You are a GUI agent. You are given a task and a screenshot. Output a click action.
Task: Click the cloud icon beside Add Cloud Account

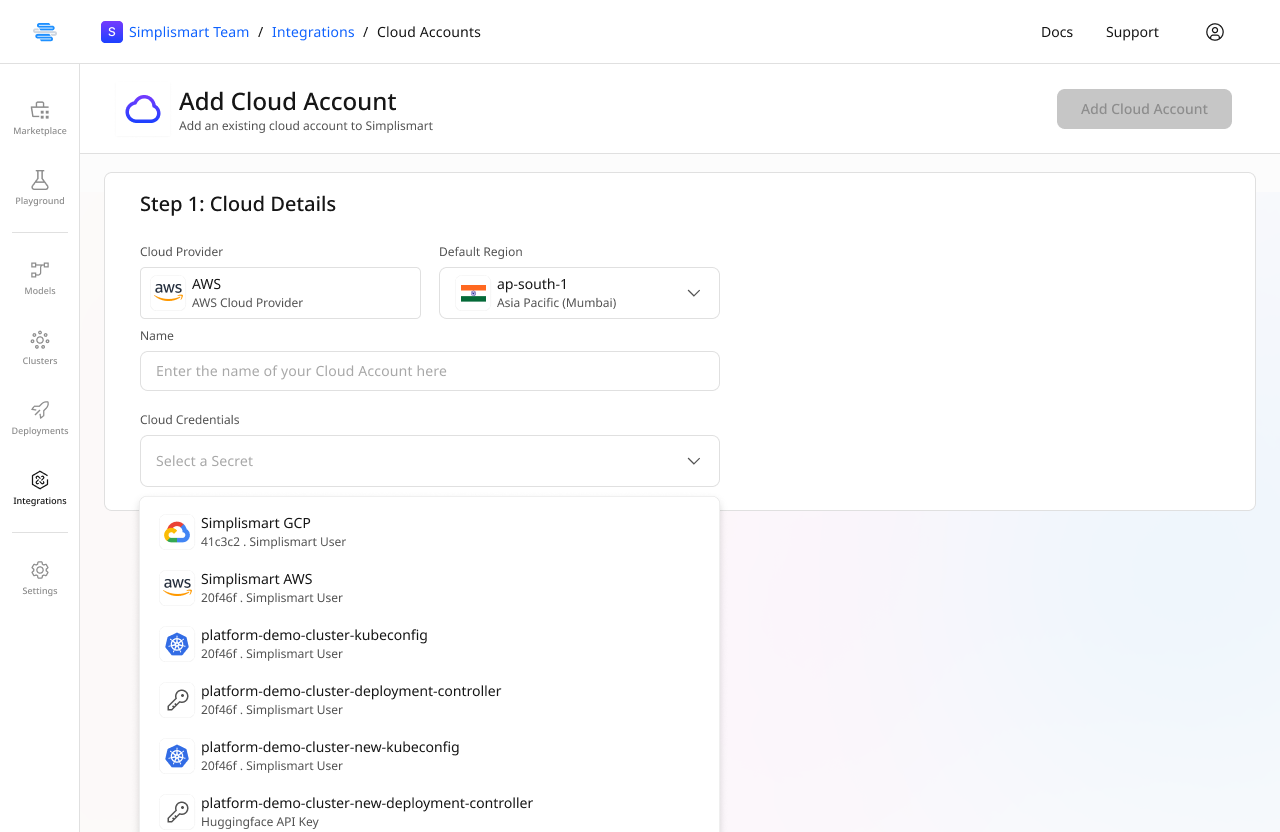pos(143,109)
